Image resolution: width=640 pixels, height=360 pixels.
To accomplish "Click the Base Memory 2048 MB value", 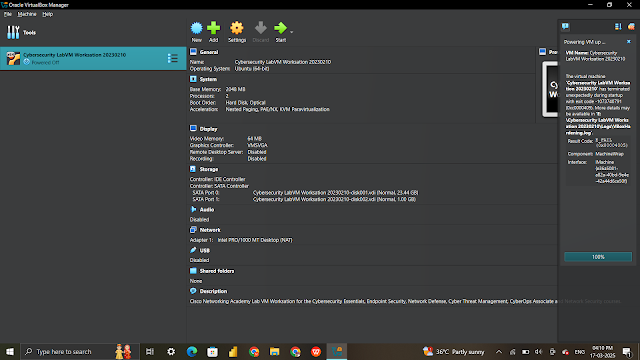I will 236,89.
